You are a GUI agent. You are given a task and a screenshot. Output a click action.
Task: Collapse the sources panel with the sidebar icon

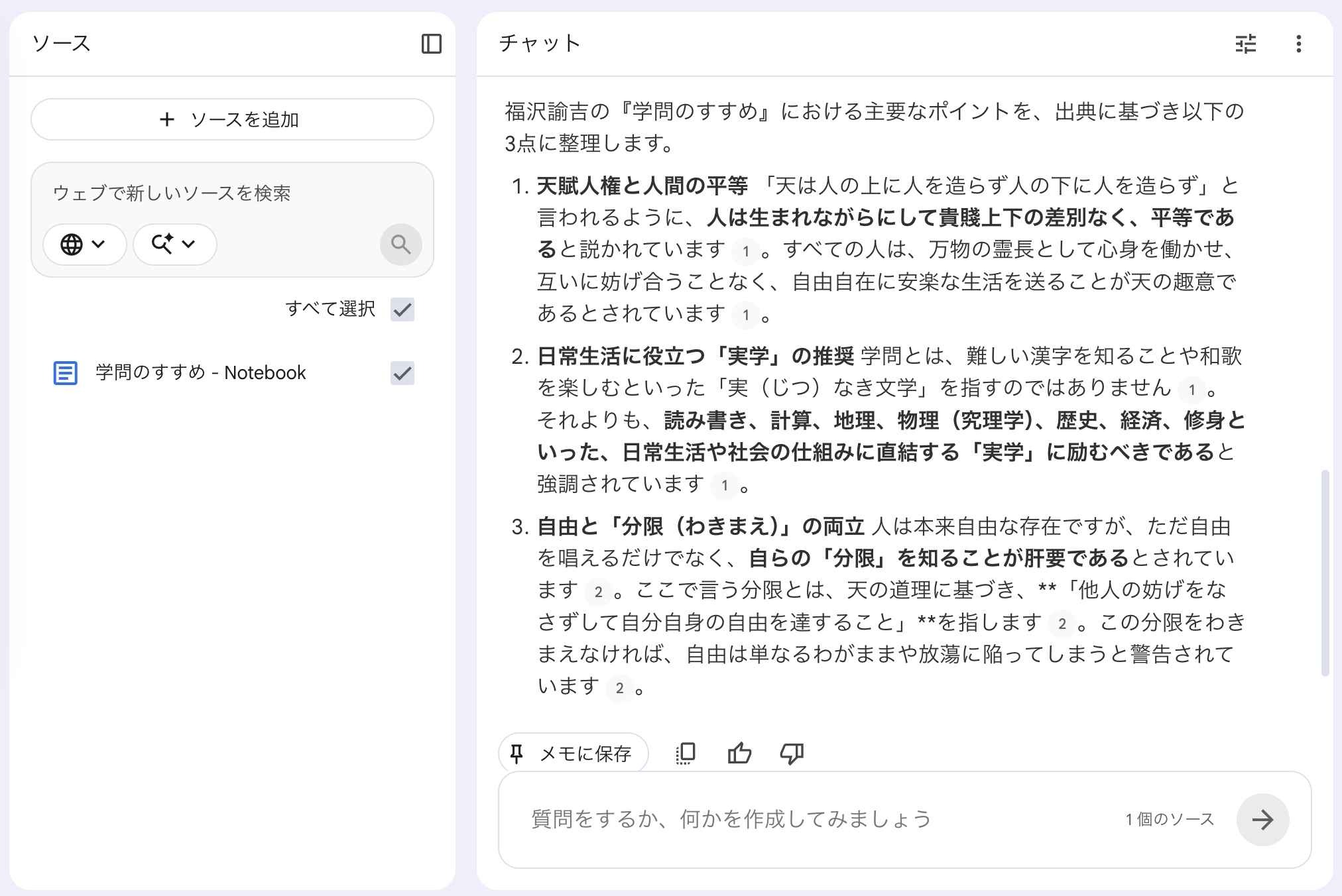click(x=432, y=44)
